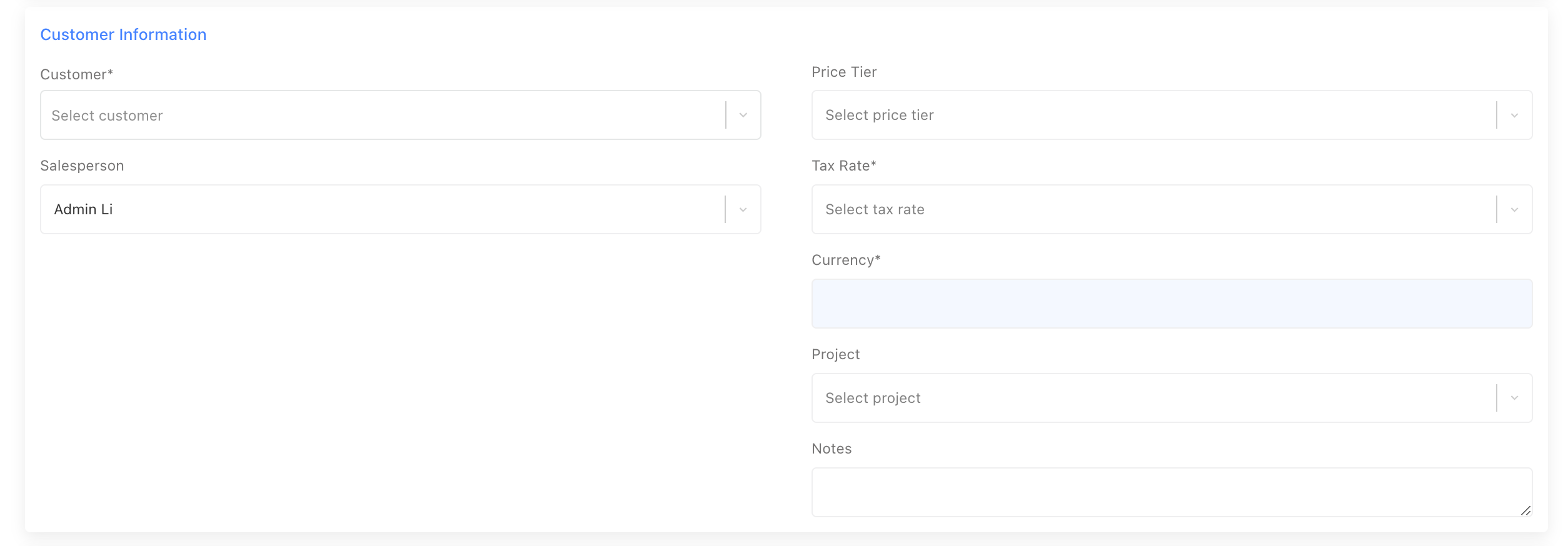The width and height of the screenshot is (1568, 546).
Task: Focus the Currency input field
Action: (x=1172, y=304)
